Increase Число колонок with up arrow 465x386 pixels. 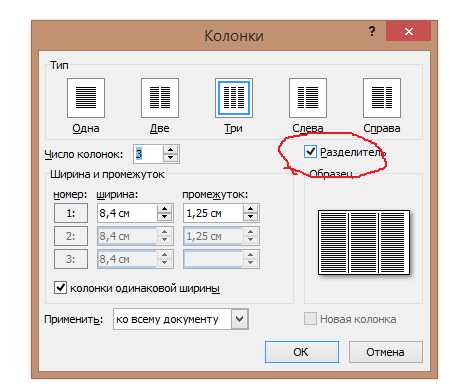tap(171, 150)
